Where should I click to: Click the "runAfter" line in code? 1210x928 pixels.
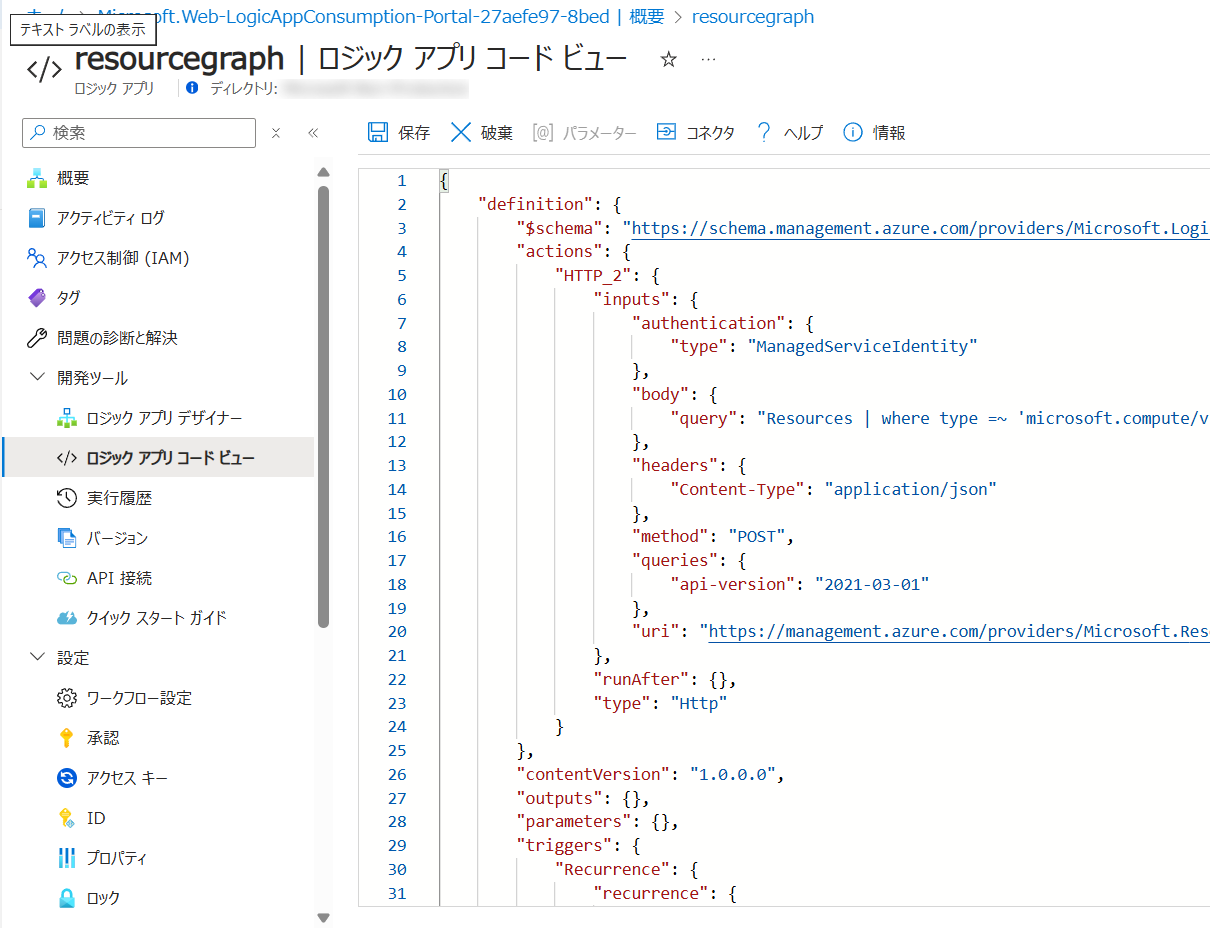click(x=665, y=679)
